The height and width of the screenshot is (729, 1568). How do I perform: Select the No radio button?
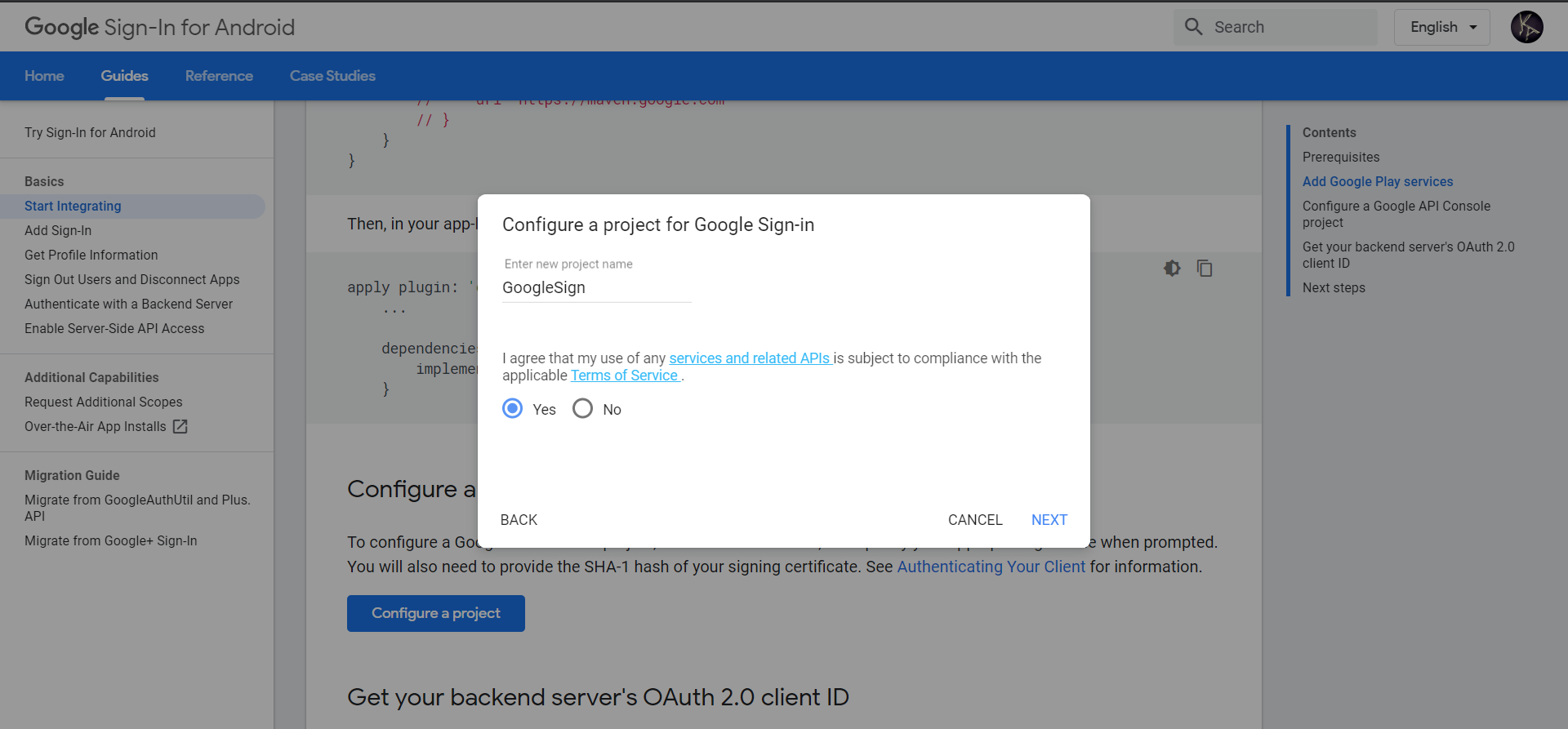[582, 408]
